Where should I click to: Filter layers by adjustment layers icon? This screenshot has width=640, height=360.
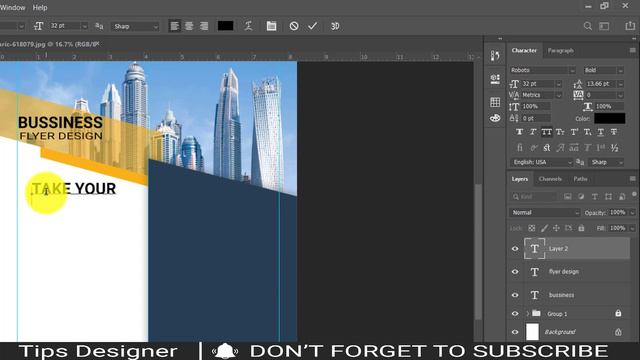[581, 197]
